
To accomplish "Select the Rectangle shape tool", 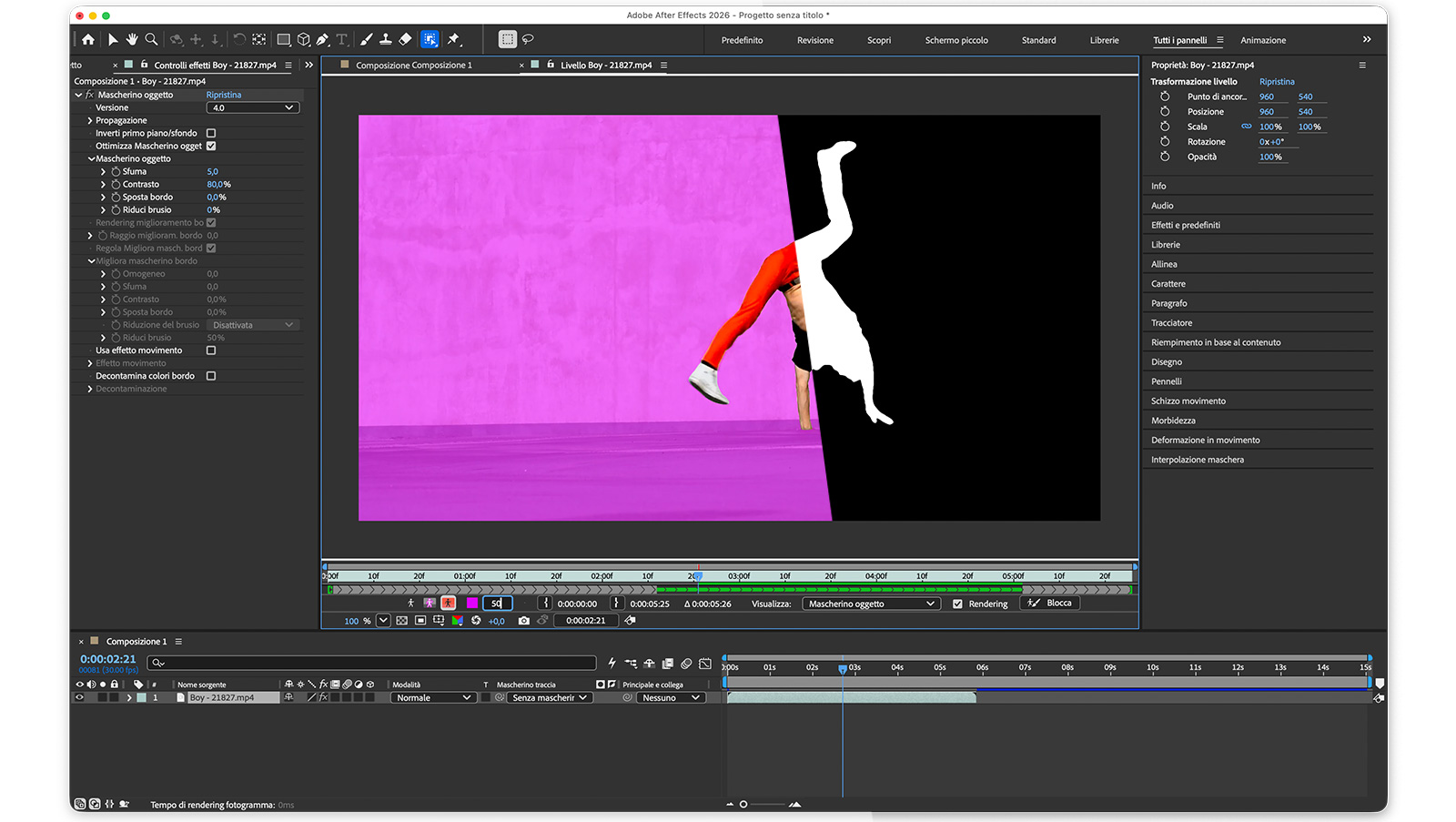I will click(284, 39).
